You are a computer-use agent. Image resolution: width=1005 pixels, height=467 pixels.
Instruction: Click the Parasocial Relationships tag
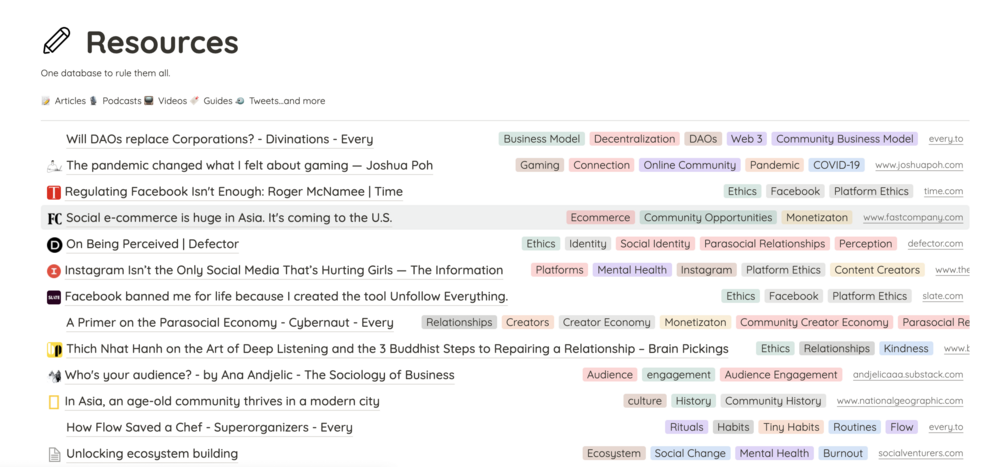(x=765, y=244)
